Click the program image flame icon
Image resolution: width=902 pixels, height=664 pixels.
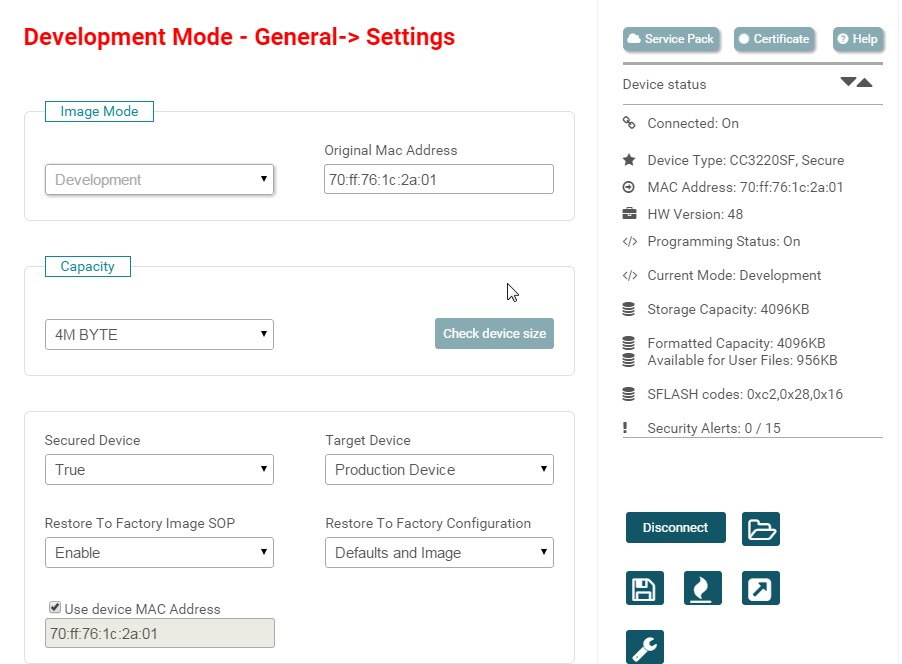tap(702, 588)
